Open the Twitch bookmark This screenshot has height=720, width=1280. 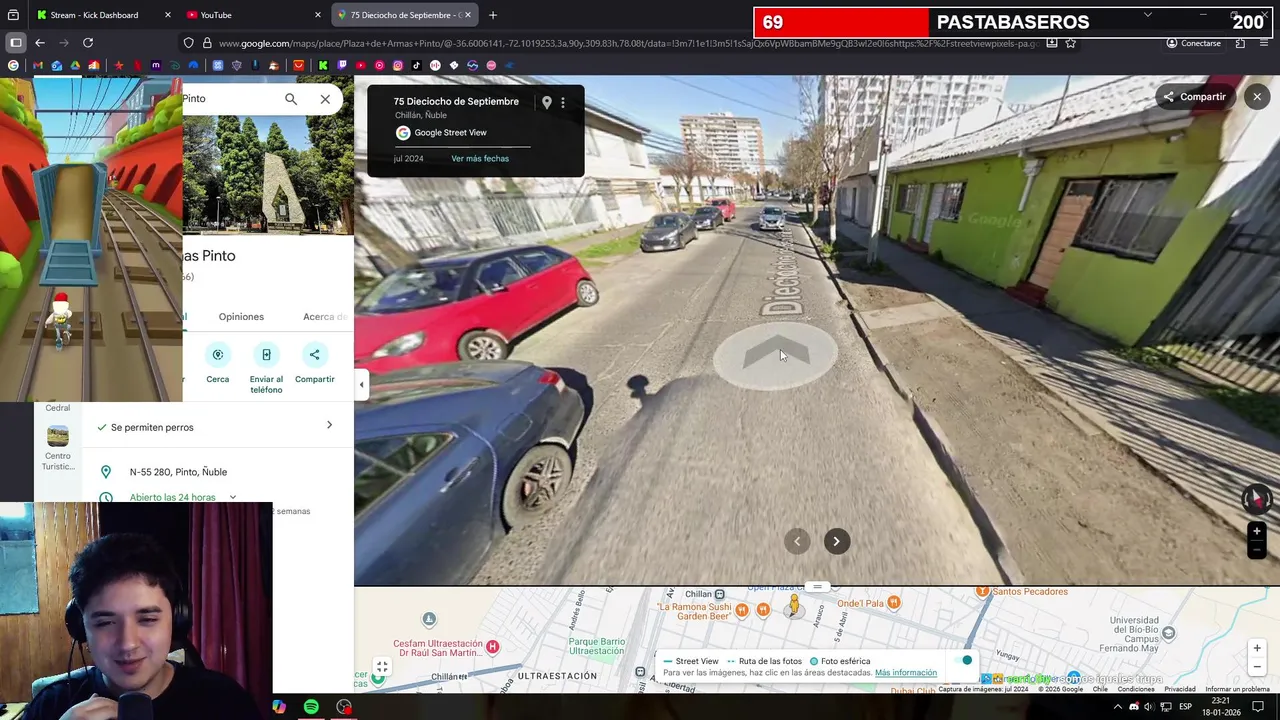pos(342,65)
